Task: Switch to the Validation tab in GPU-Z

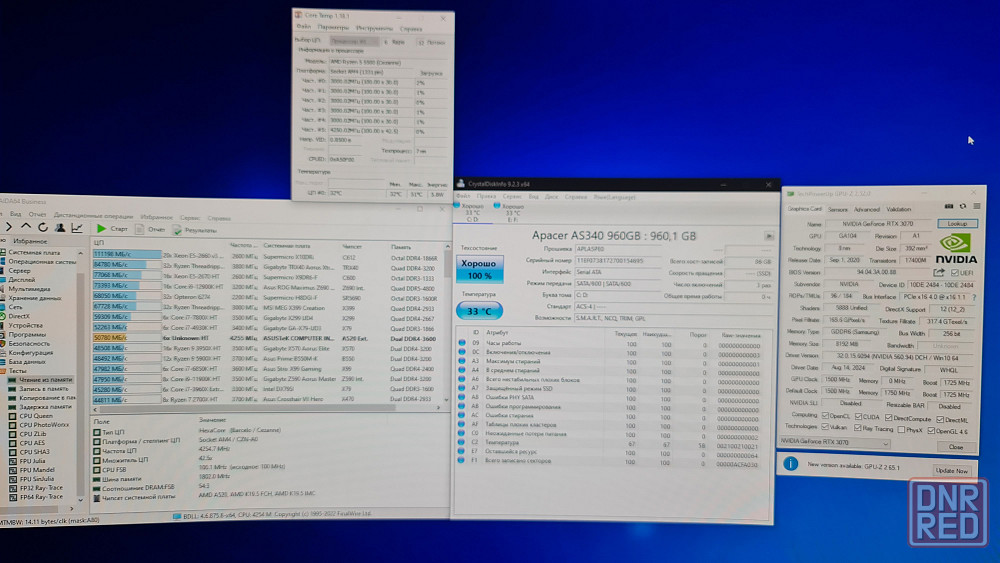Action: coord(898,209)
